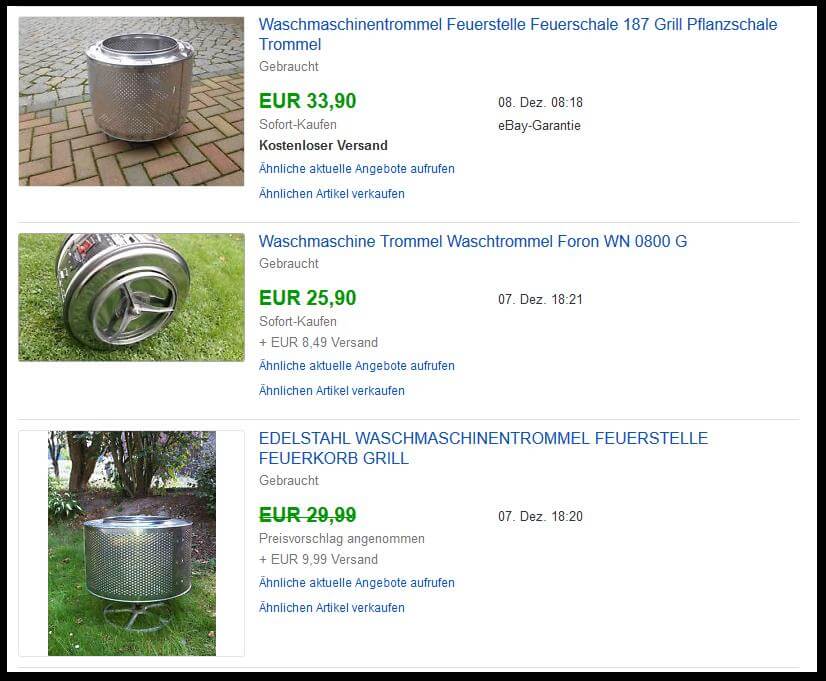Screen dimensions: 826x681
Task: Open the Waschmaschinentrommel Feuerstelle Feuerschale 187 listing title
Action: tap(518, 34)
